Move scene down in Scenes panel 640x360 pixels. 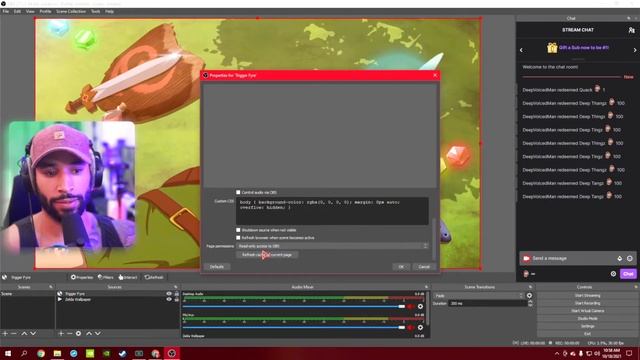coord(33,333)
